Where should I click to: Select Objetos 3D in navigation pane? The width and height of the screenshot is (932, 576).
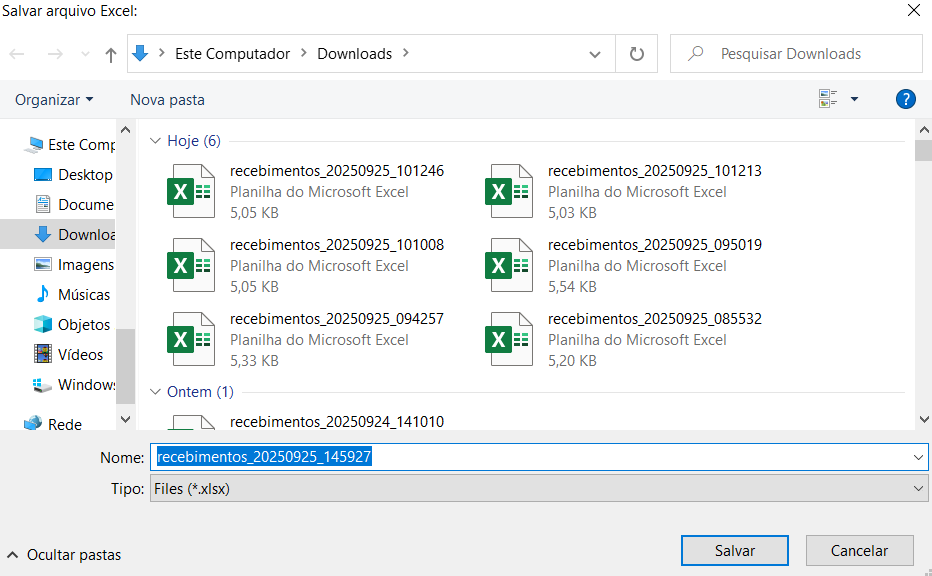pyautogui.click(x=83, y=325)
